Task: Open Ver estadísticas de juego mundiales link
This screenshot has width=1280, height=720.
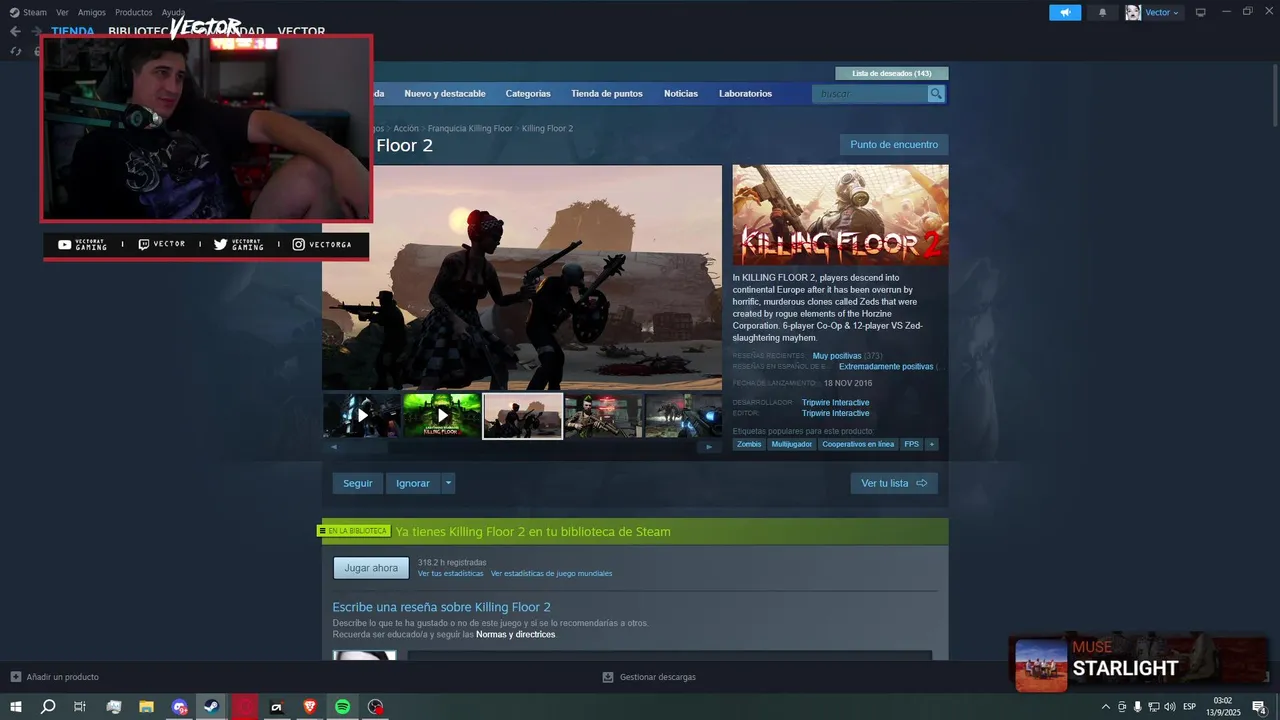Action: tap(551, 574)
